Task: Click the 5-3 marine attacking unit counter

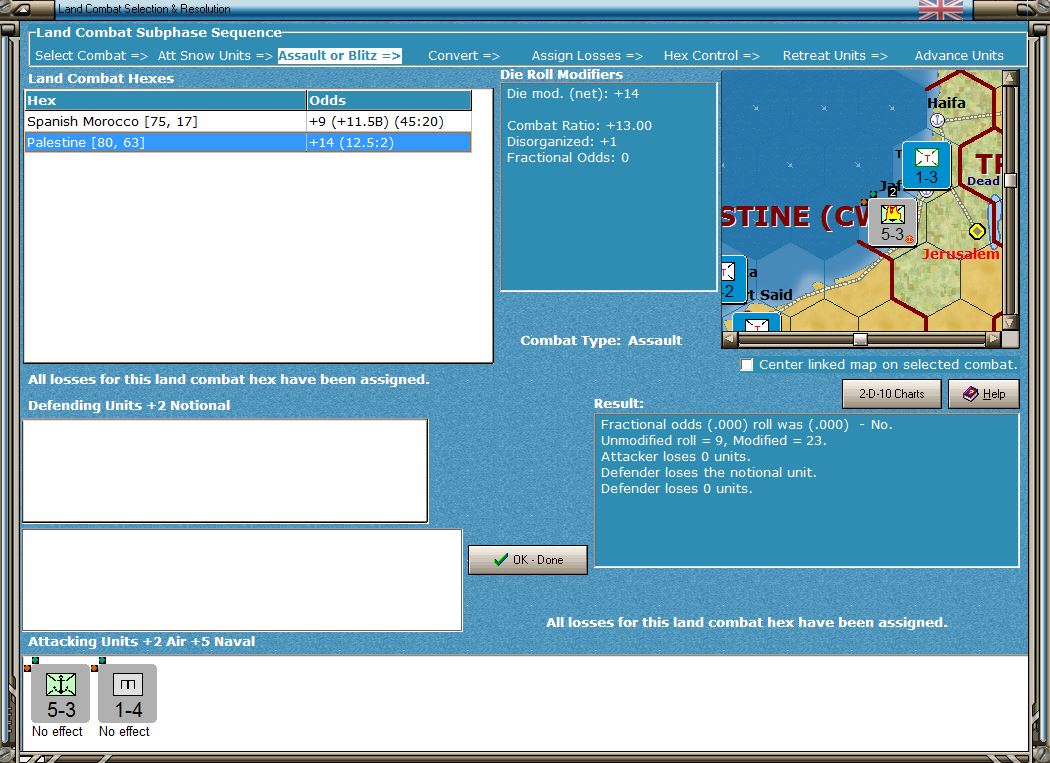Action: (x=60, y=694)
